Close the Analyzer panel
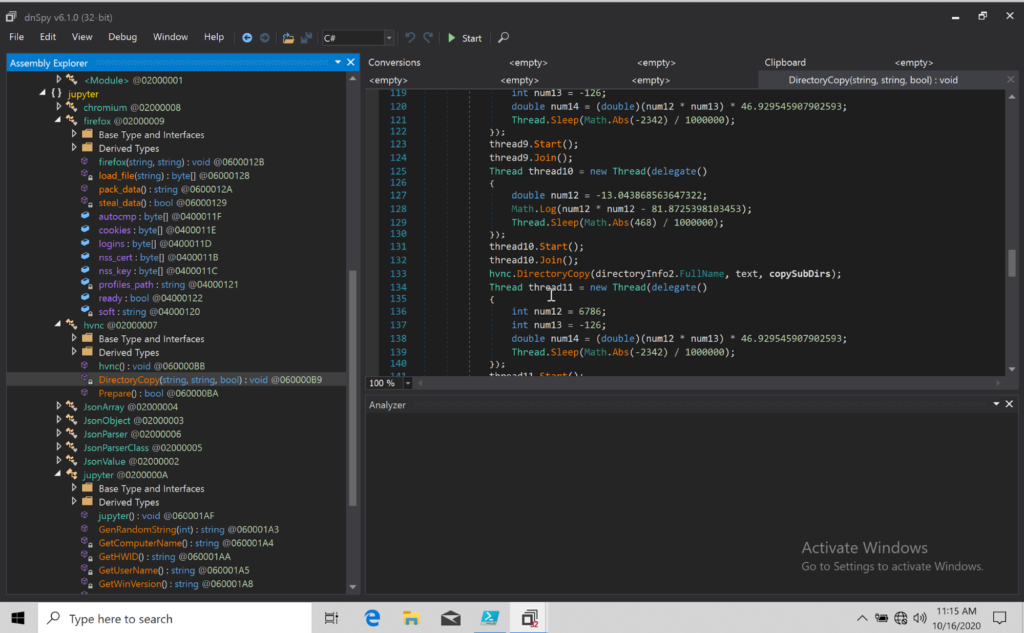The image size is (1024, 633). click(1010, 404)
